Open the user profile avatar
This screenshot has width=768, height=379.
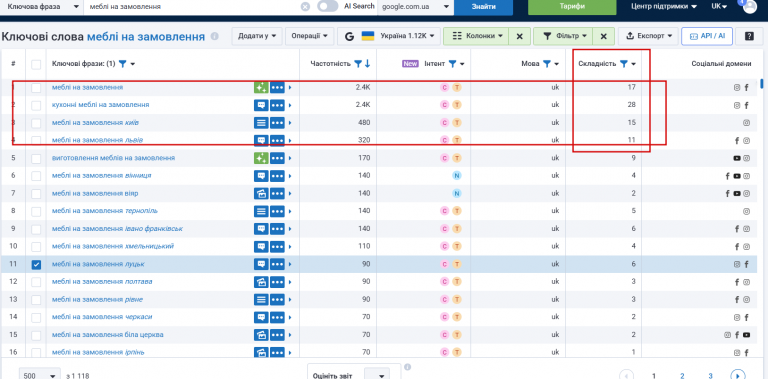[749, 7]
